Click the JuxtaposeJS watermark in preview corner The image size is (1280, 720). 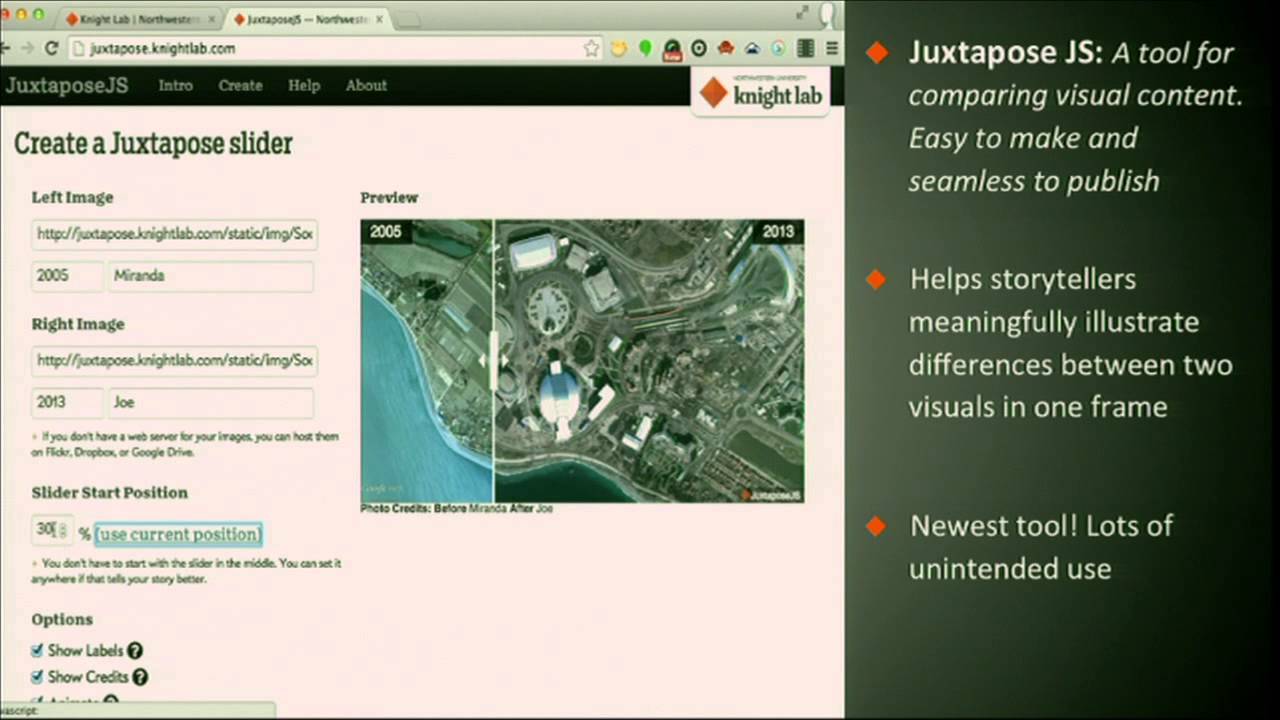point(771,494)
